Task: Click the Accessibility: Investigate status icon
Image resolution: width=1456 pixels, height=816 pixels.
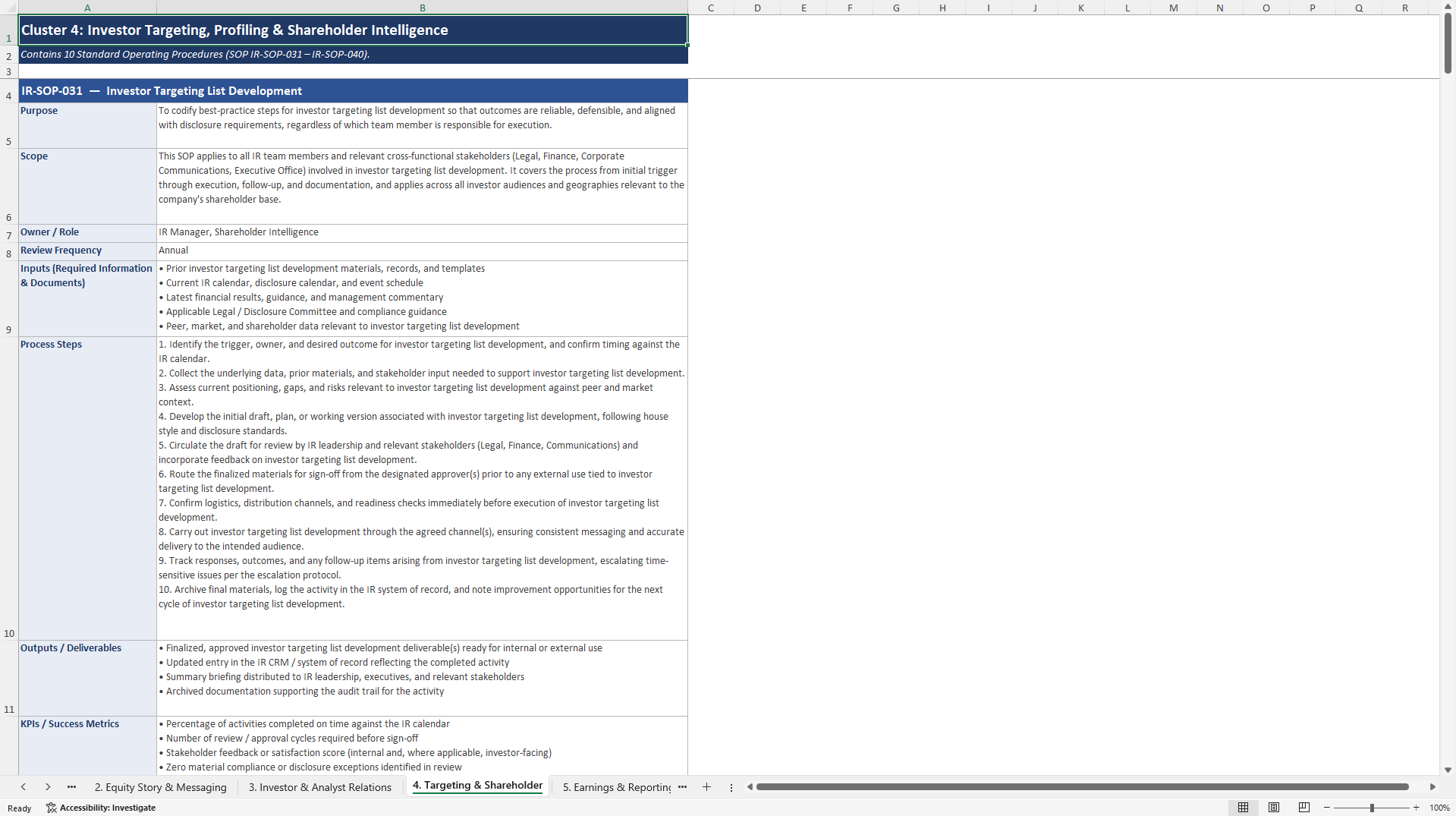Action: tap(101, 808)
